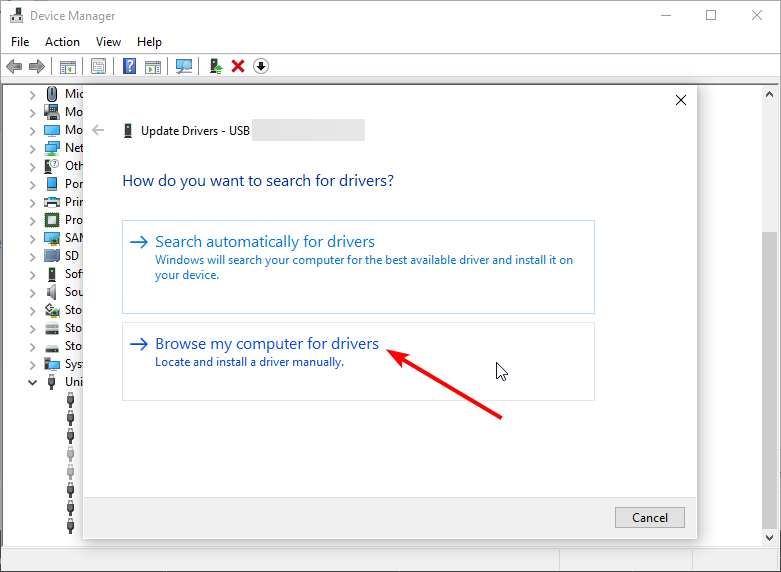Screen dimensions: 781x572
Task: Select the system folder icon beside 'Sys'
Action: [52, 364]
